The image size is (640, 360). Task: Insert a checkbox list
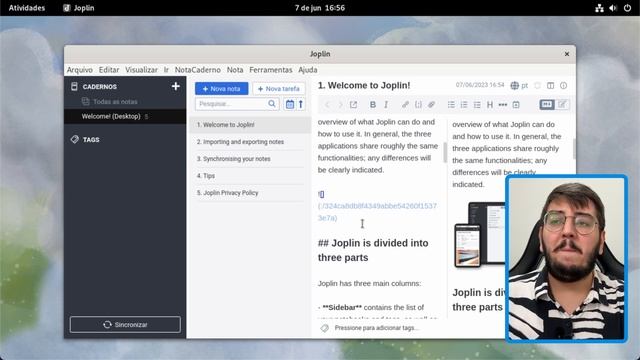click(x=477, y=104)
